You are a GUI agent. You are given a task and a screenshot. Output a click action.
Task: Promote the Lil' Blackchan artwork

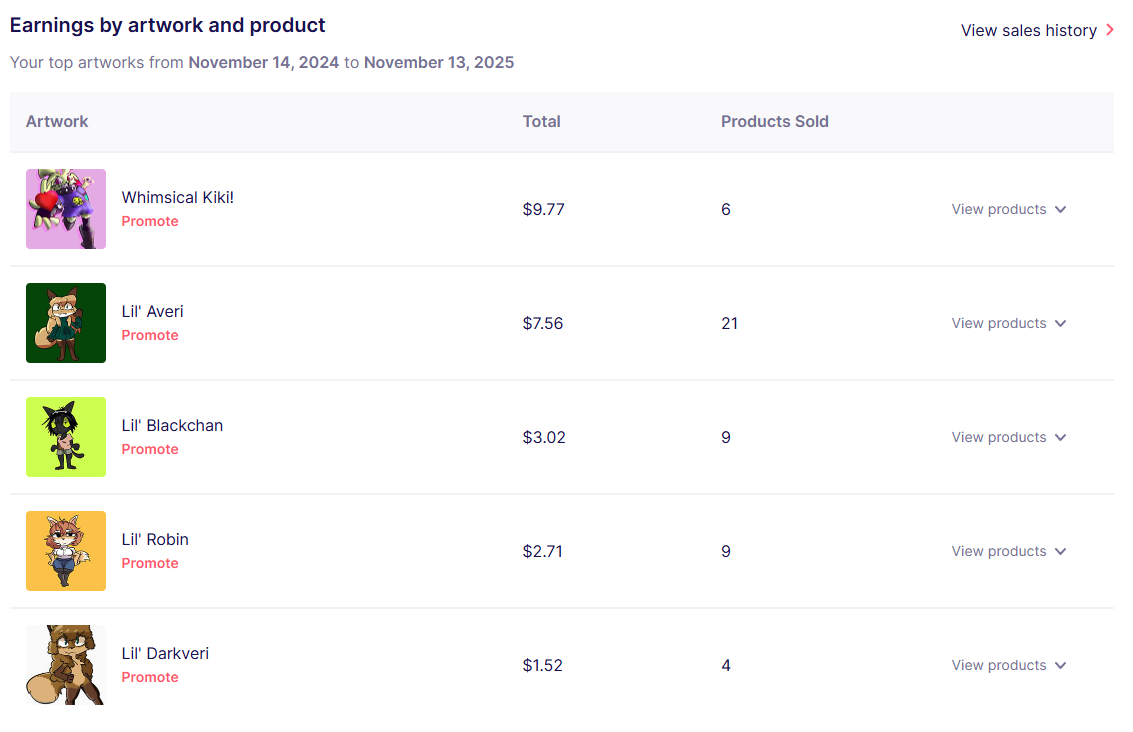(x=150, y=449)
